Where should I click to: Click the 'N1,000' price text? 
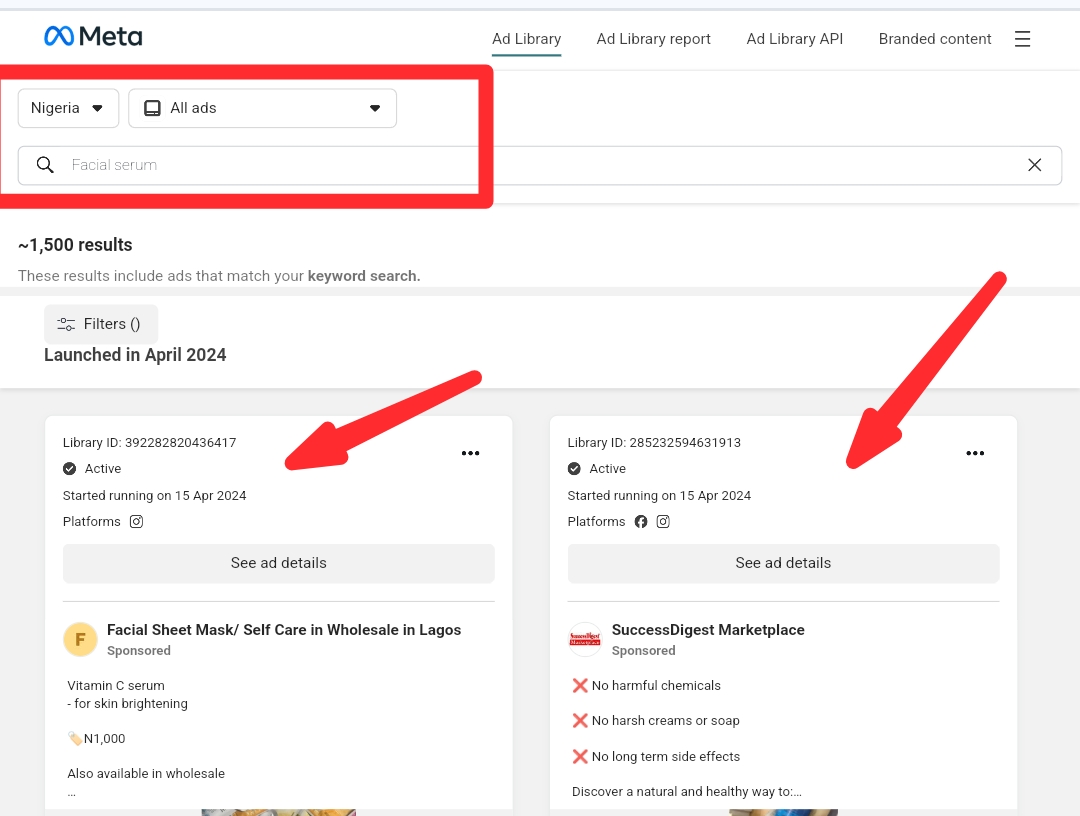105,738
